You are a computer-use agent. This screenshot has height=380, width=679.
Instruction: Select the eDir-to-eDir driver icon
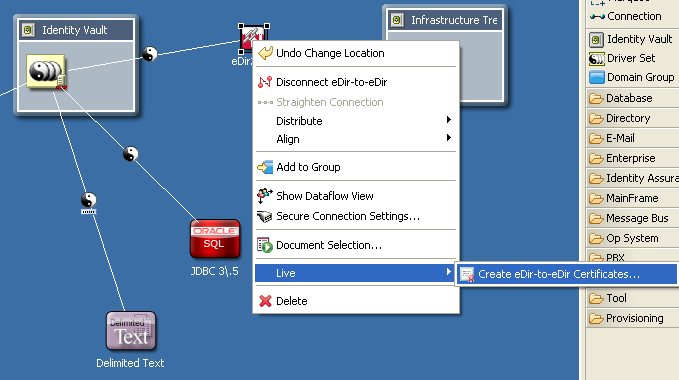254,38
